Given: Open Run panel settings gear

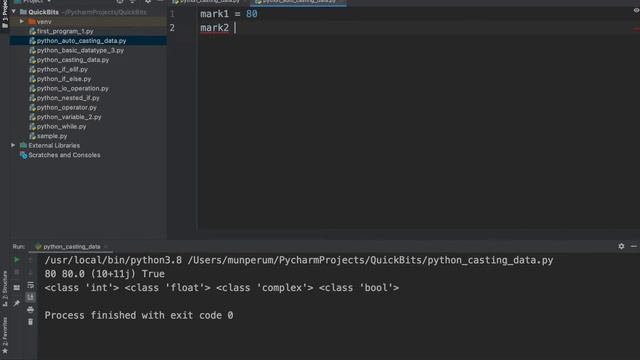Looking at the screenshot, I should point(621,246).
